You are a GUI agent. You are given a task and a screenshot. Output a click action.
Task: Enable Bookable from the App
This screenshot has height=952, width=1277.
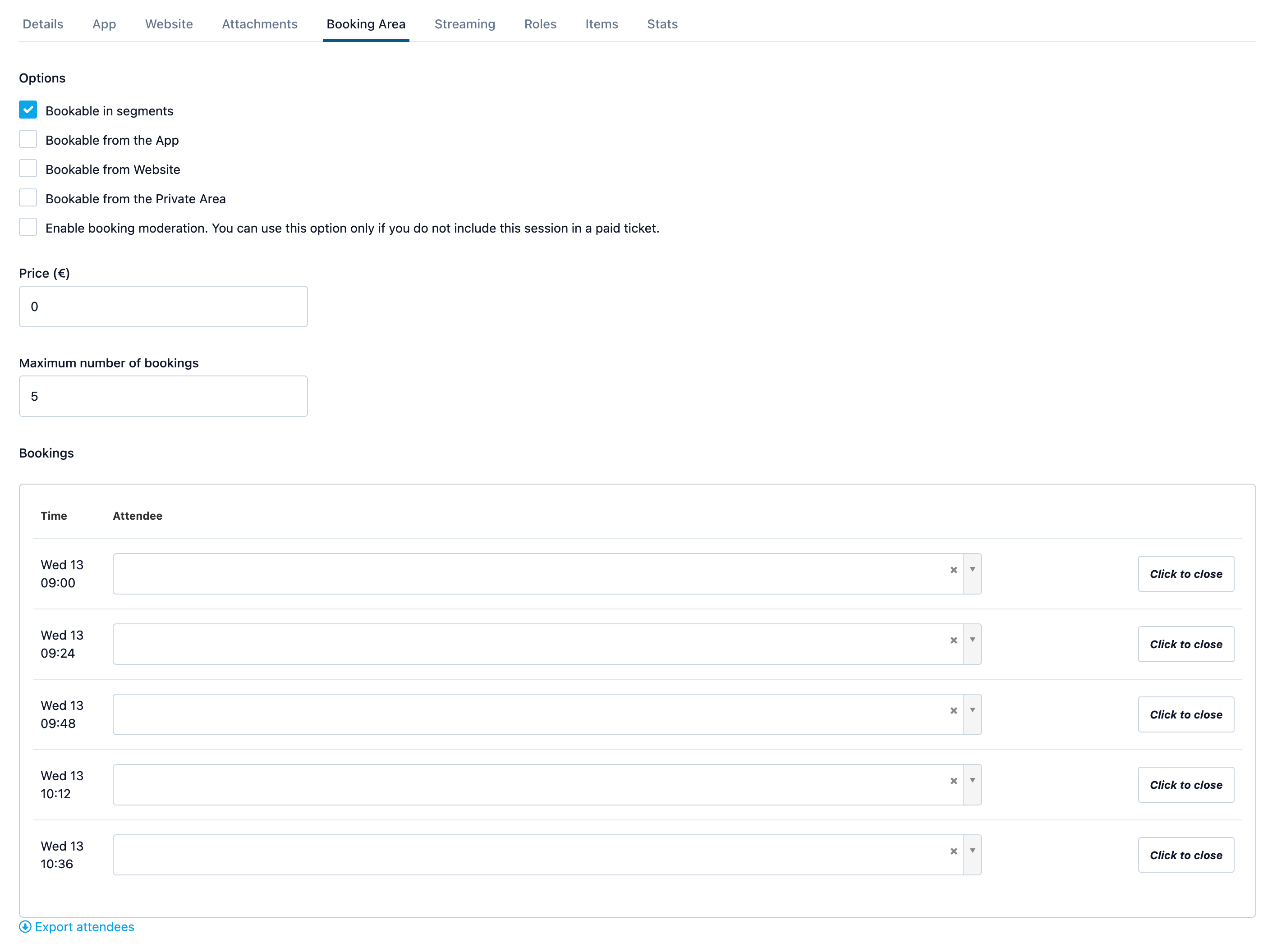point(28,139)
